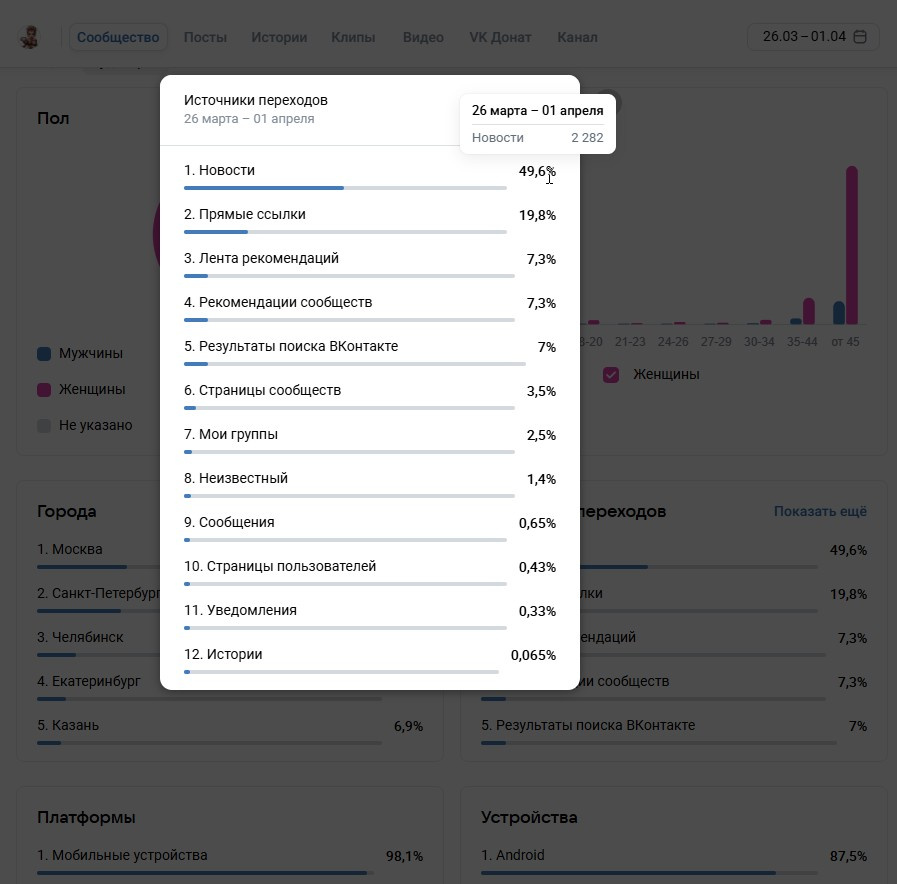The width and height of the screenshot is (897, 884).
Task: Go to the Истории tab
Action: [x=279, y=37]
